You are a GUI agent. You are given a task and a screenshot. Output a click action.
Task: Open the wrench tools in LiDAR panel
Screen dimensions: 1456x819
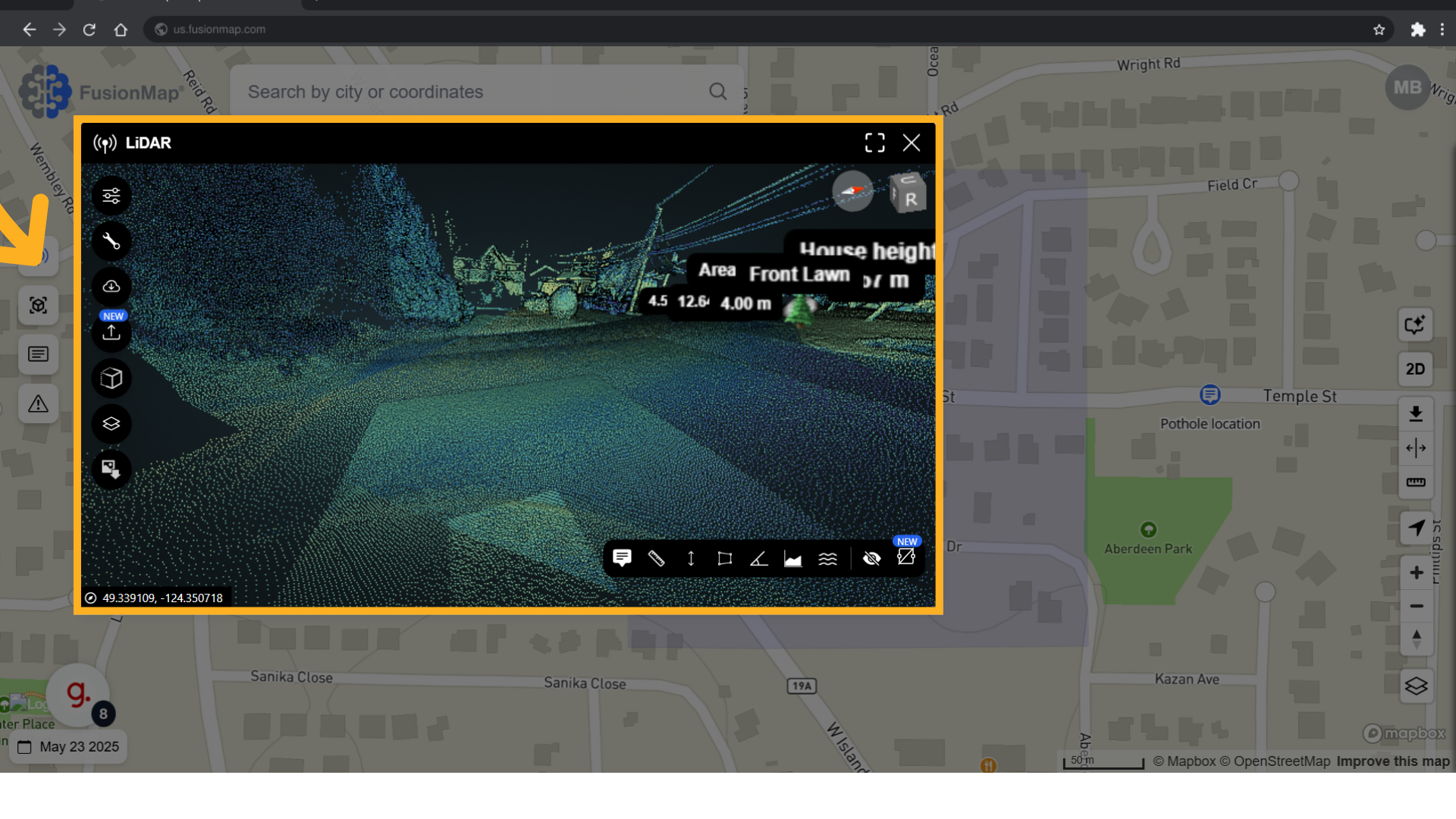[111, 241]
